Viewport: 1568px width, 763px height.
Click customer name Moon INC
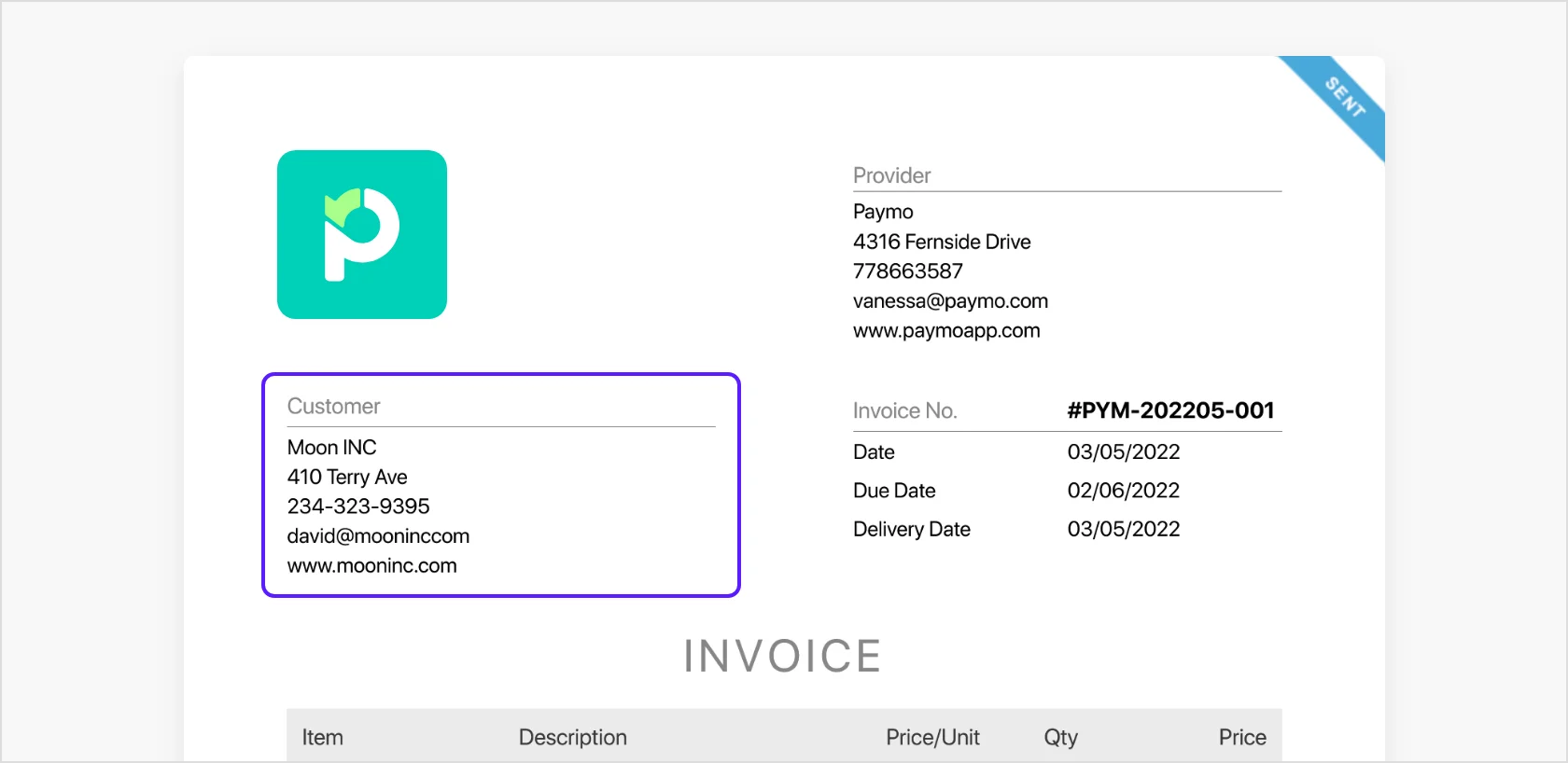tap(331, 448)
